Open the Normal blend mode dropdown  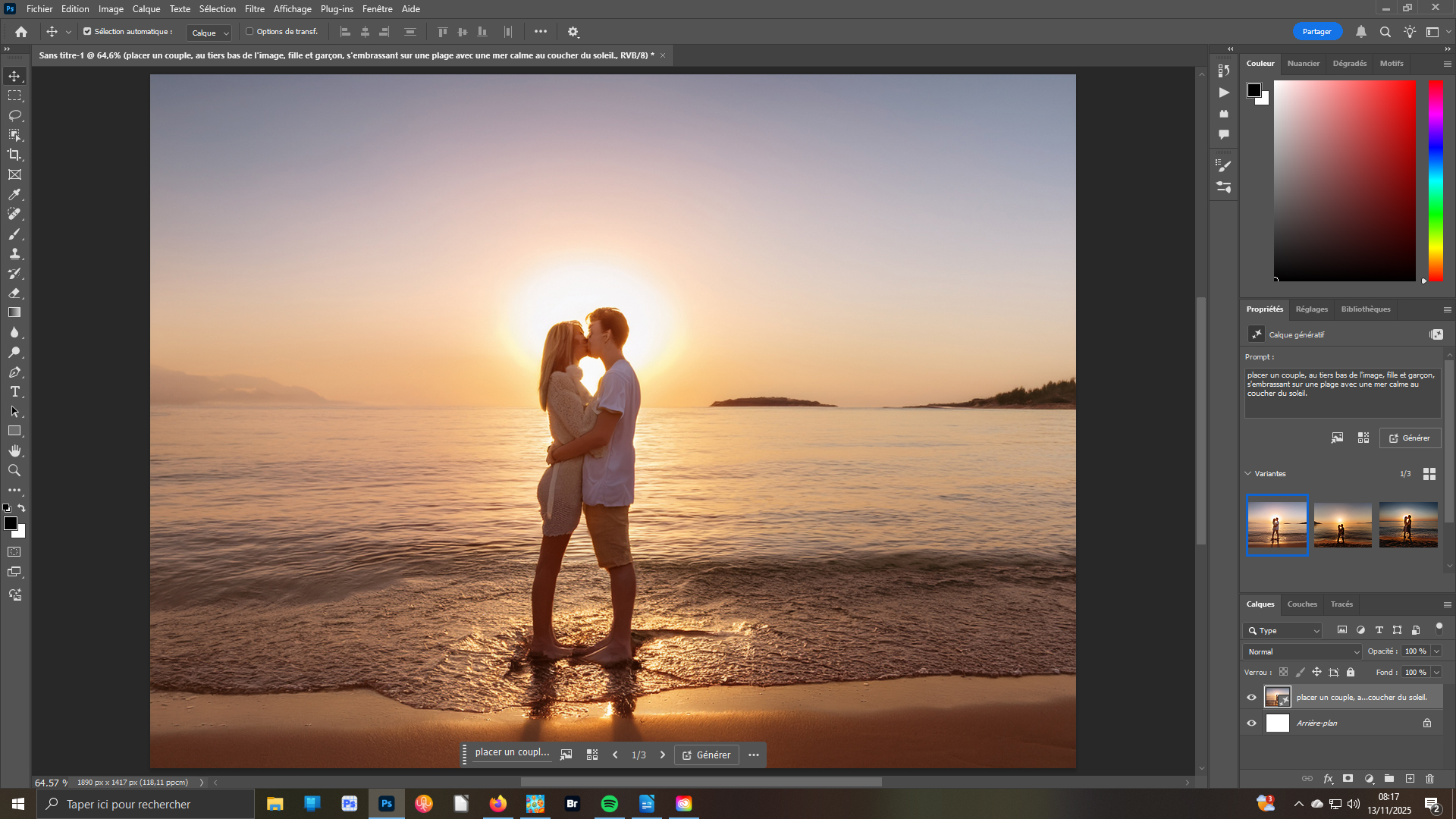point(1302,652)
